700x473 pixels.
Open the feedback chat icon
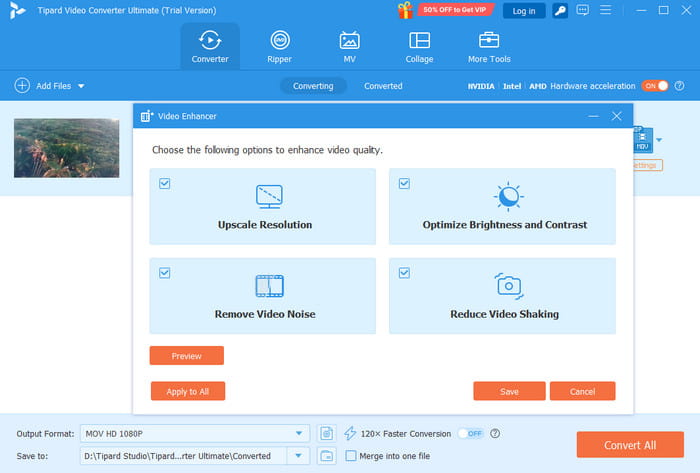(583, 10)
